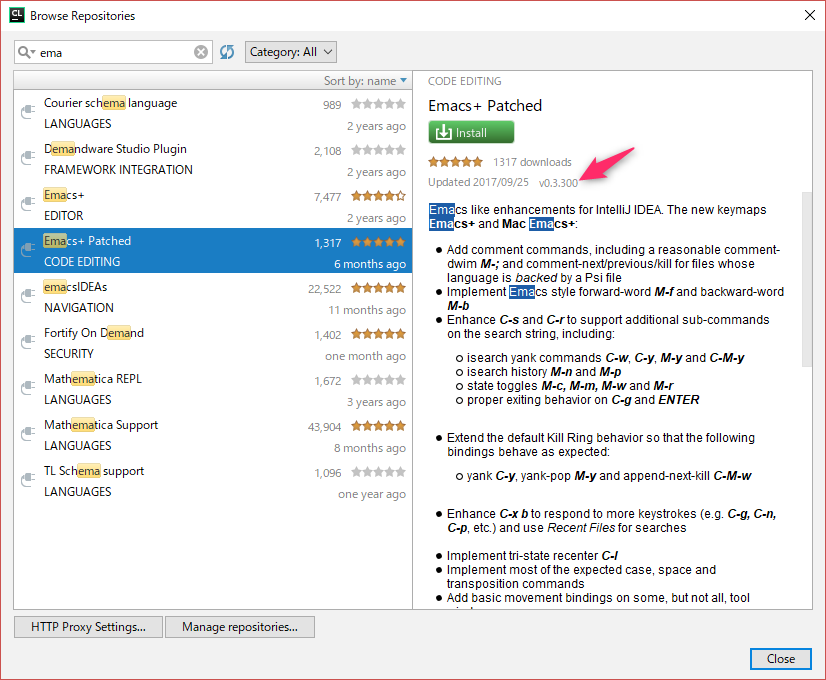Image resolution: width=826 pixels, height=680 pixels.
Task: Click plugin icon beside Mathematica Support
Action: (27, 434)
